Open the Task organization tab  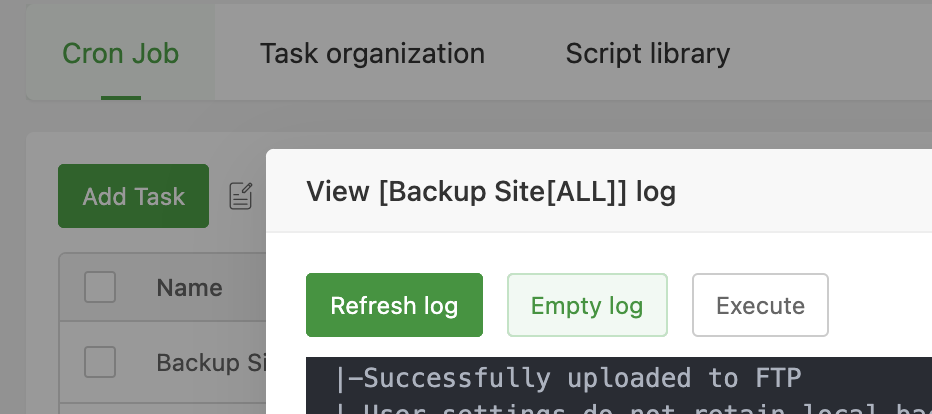[372, 53]
